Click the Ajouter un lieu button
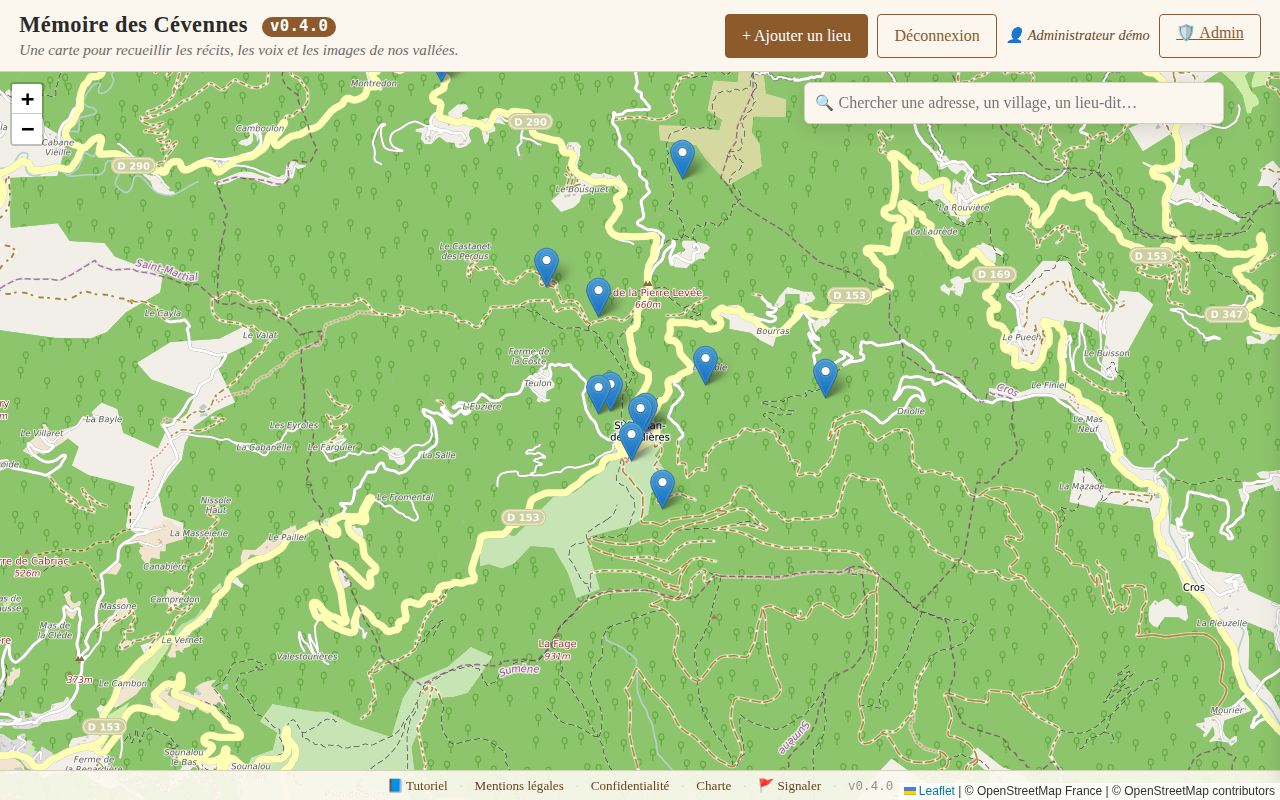The width and height of the screenshot is (1280, 800). point(796,36)
